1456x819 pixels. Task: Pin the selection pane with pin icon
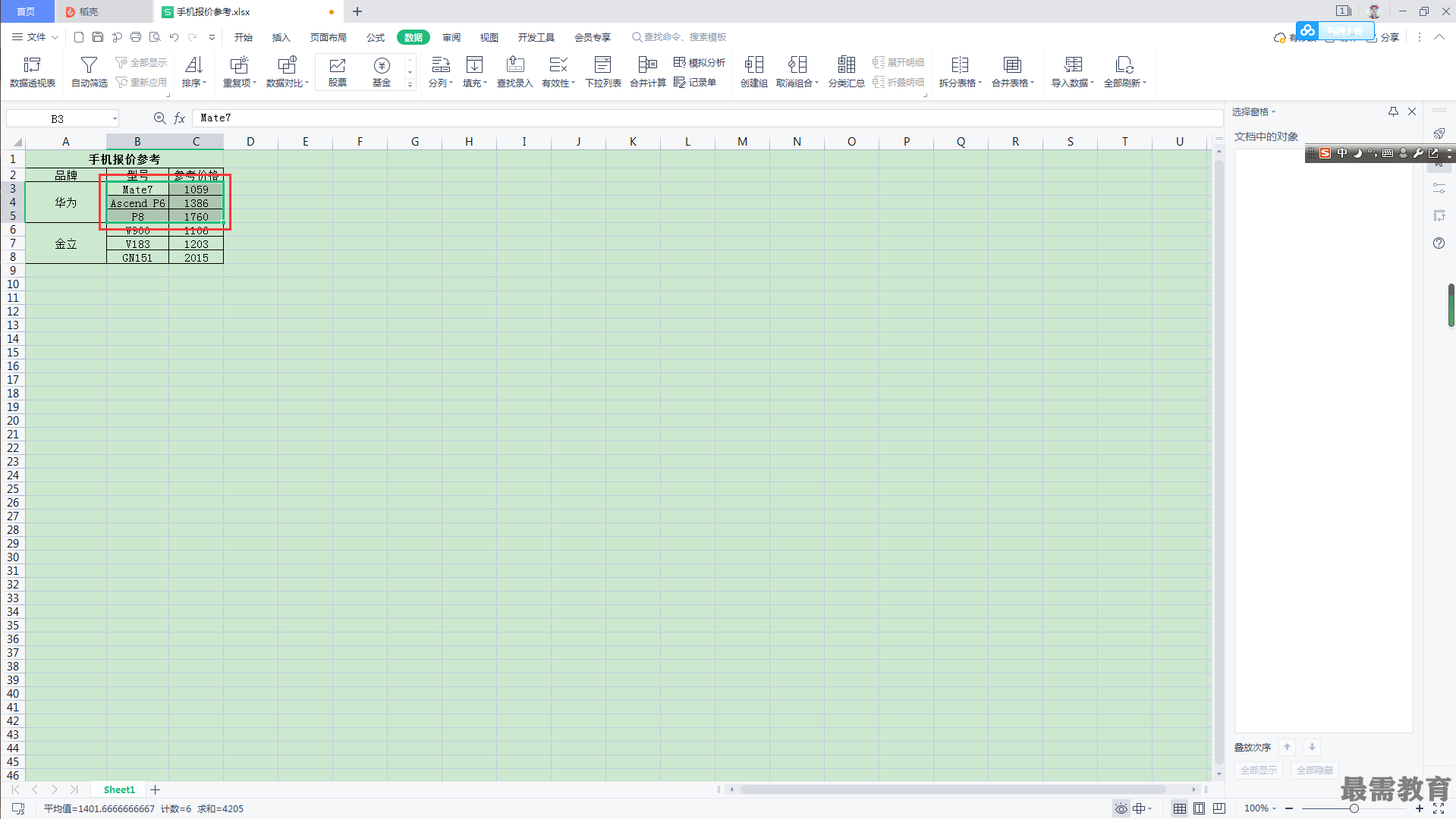click(1393, 111)
